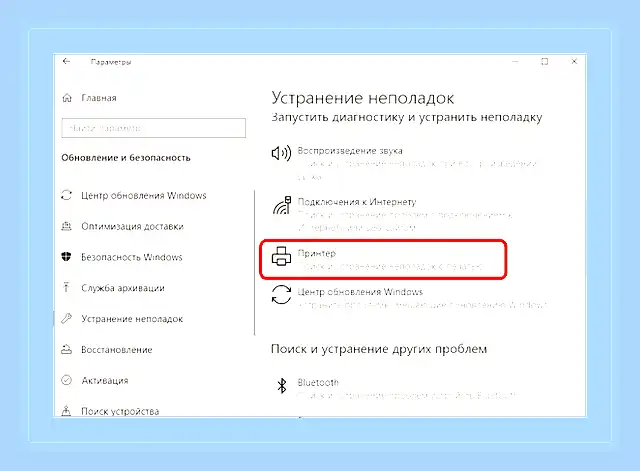Close the Параметры window
Viewport: 640px width, 471px height.
(574, 61)
